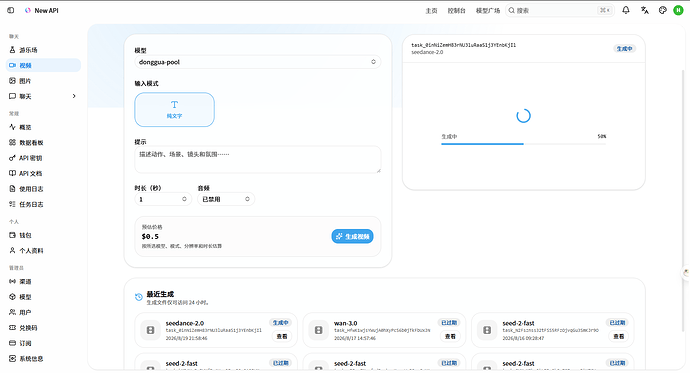Click the history icon beside 最近生成
690x373 pixels.
(x=139, y=297)
